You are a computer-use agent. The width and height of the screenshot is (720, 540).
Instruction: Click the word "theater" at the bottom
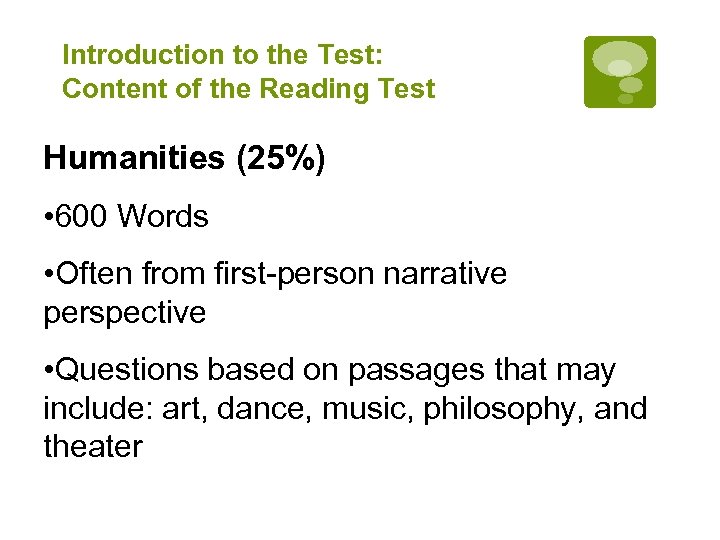(93, 446)
